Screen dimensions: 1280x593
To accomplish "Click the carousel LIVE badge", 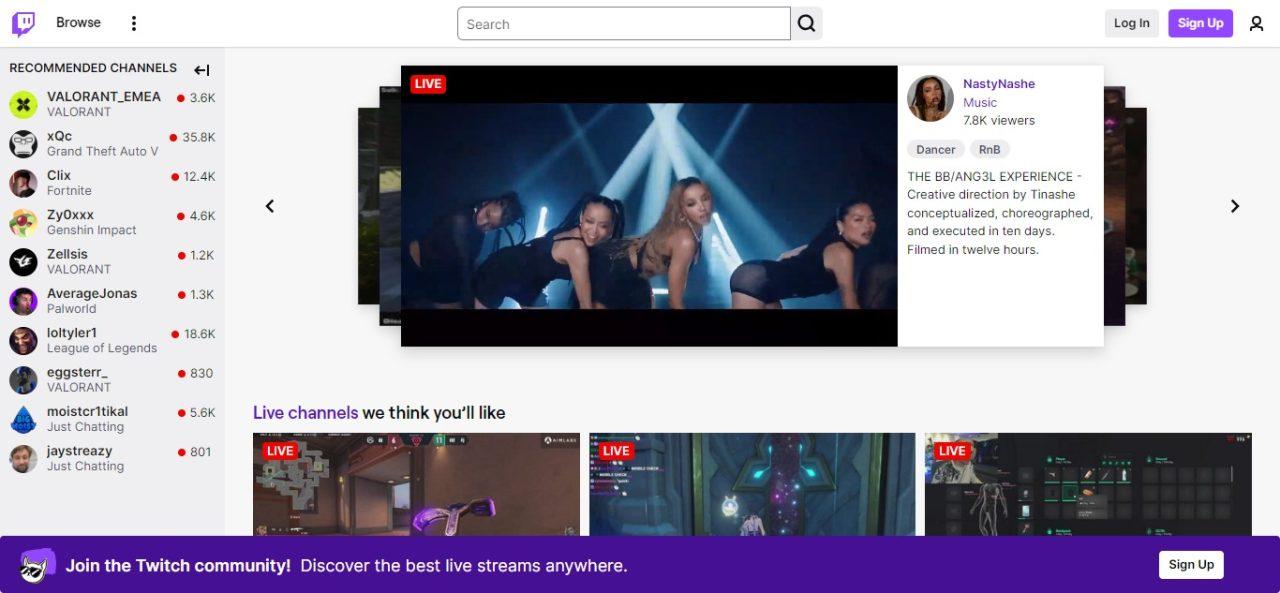I will coord(428,84).
